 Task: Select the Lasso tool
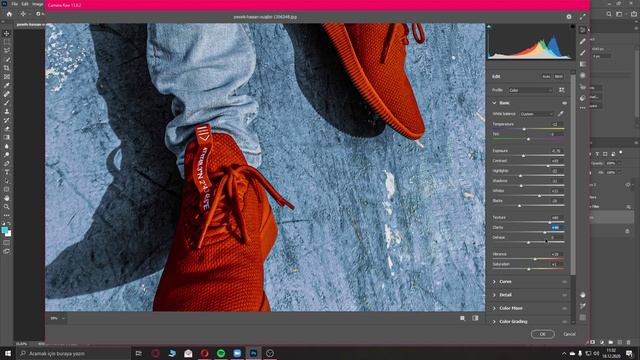pos(7,50)
